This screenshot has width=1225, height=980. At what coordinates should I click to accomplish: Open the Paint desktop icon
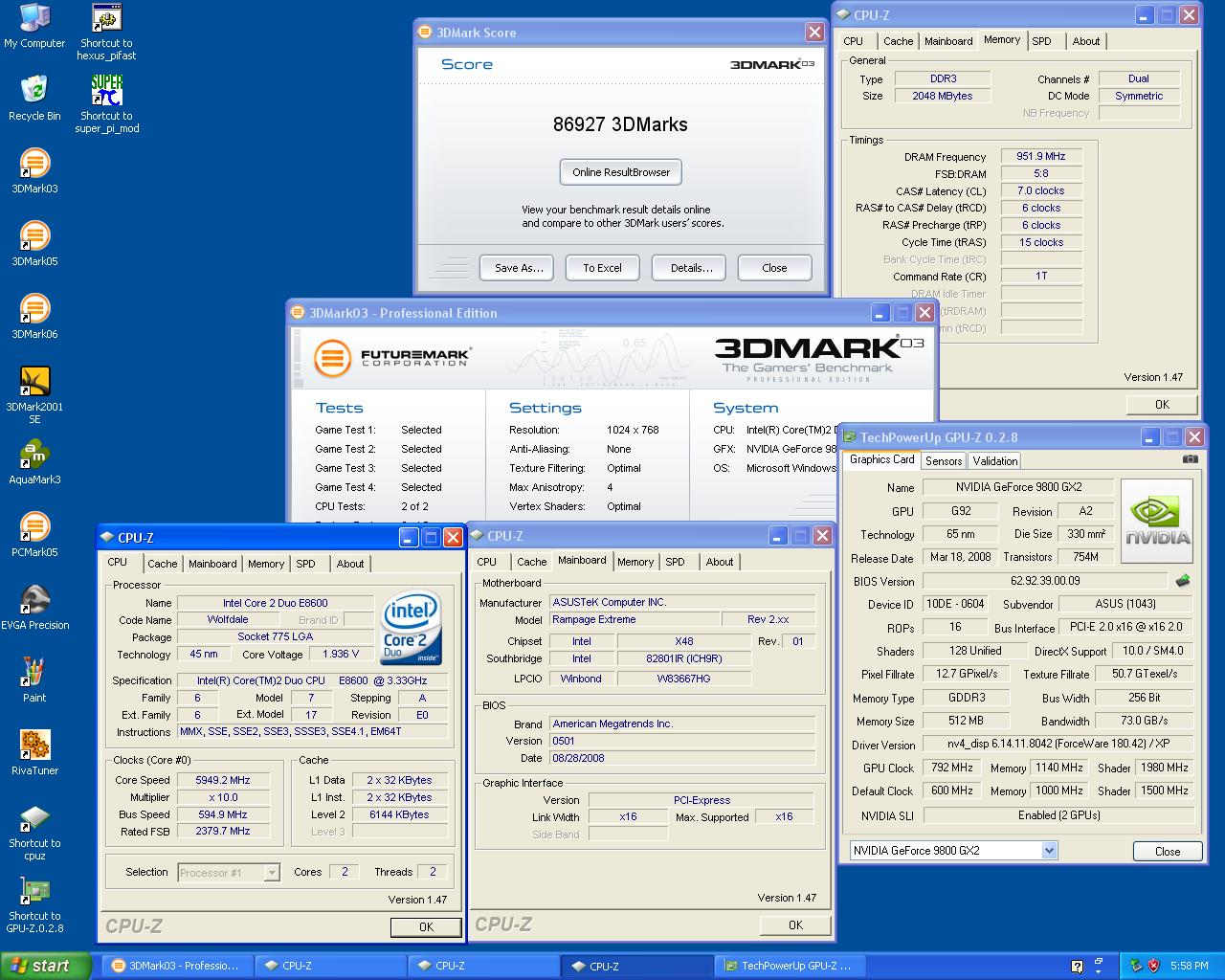tap(34, 680)
